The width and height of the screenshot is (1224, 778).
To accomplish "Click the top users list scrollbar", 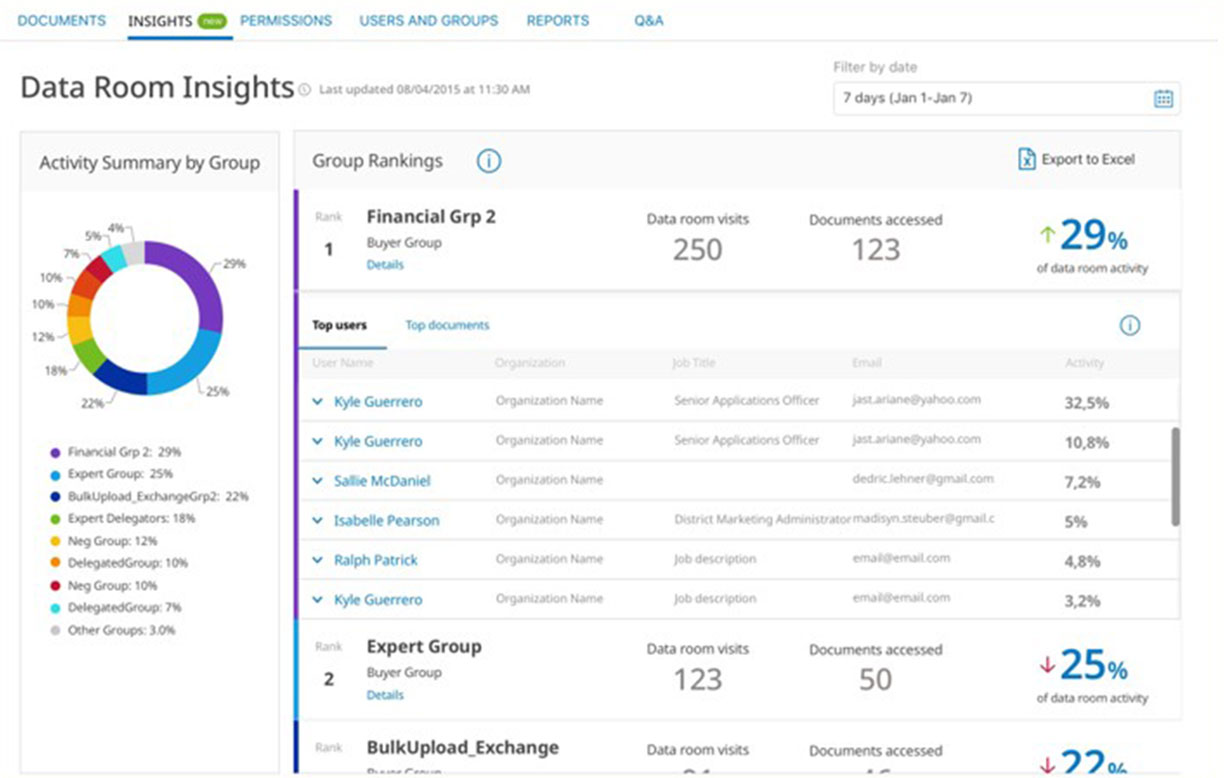I will pos(1175,475).
